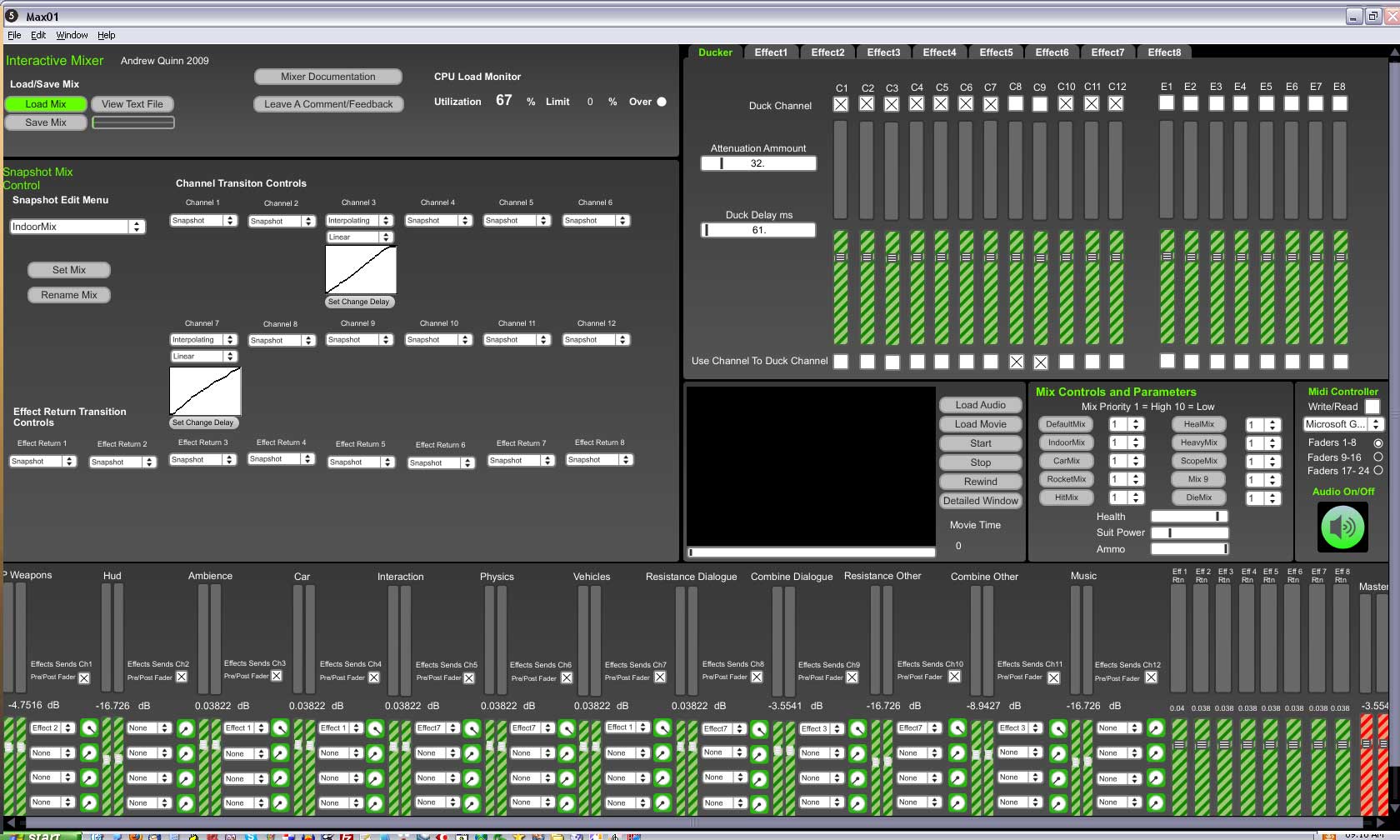Open the Help menu

coord(107,35)
